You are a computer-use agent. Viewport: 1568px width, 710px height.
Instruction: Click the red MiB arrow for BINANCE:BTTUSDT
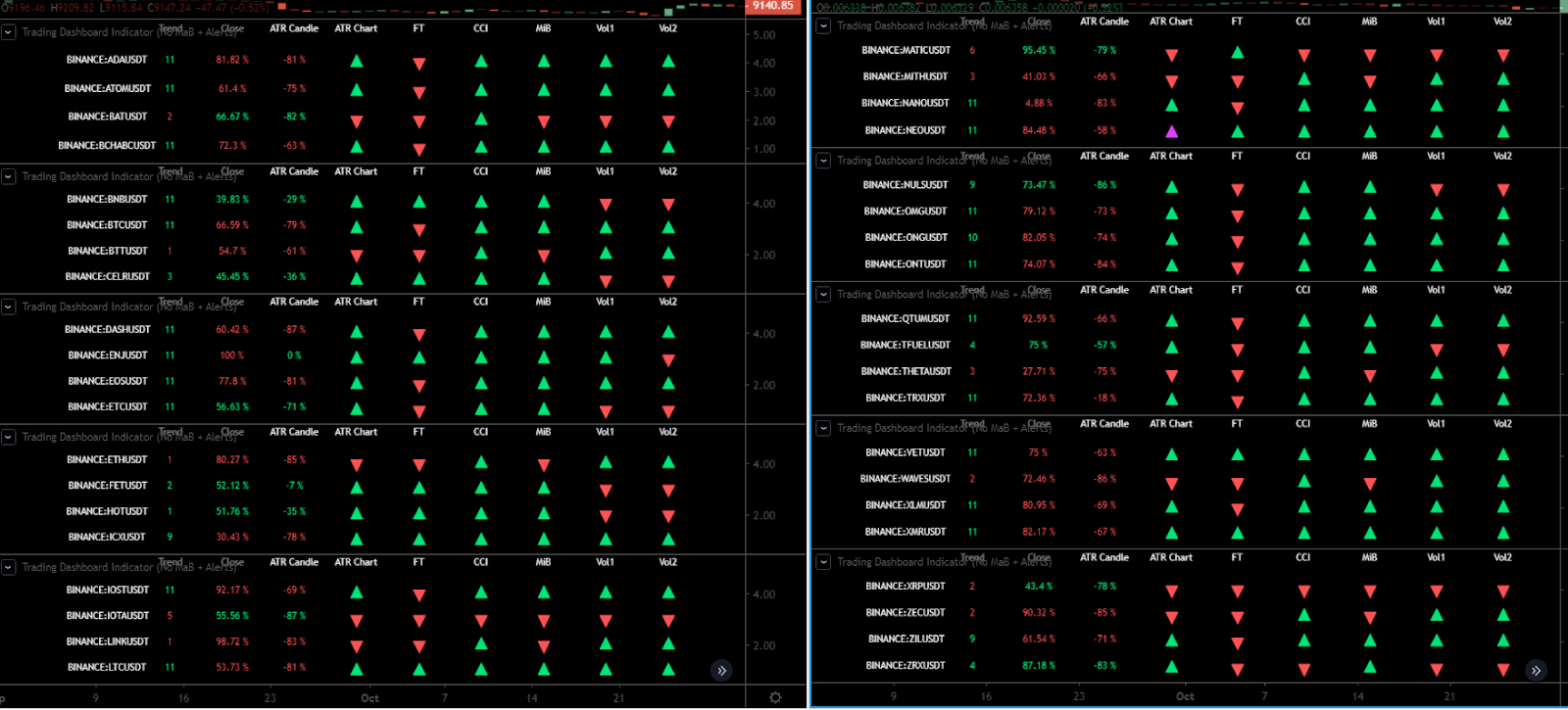(544, 256)
